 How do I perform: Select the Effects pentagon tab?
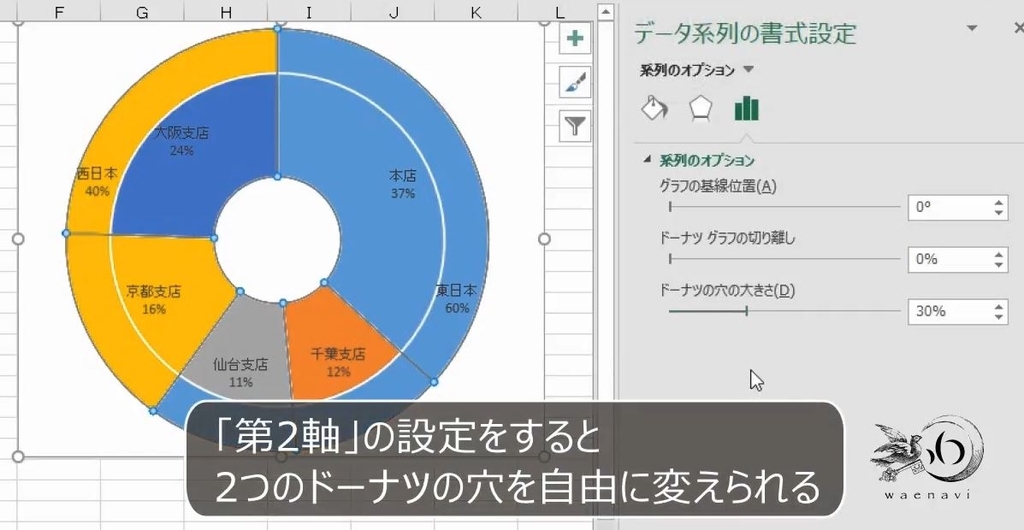point(700,108)
